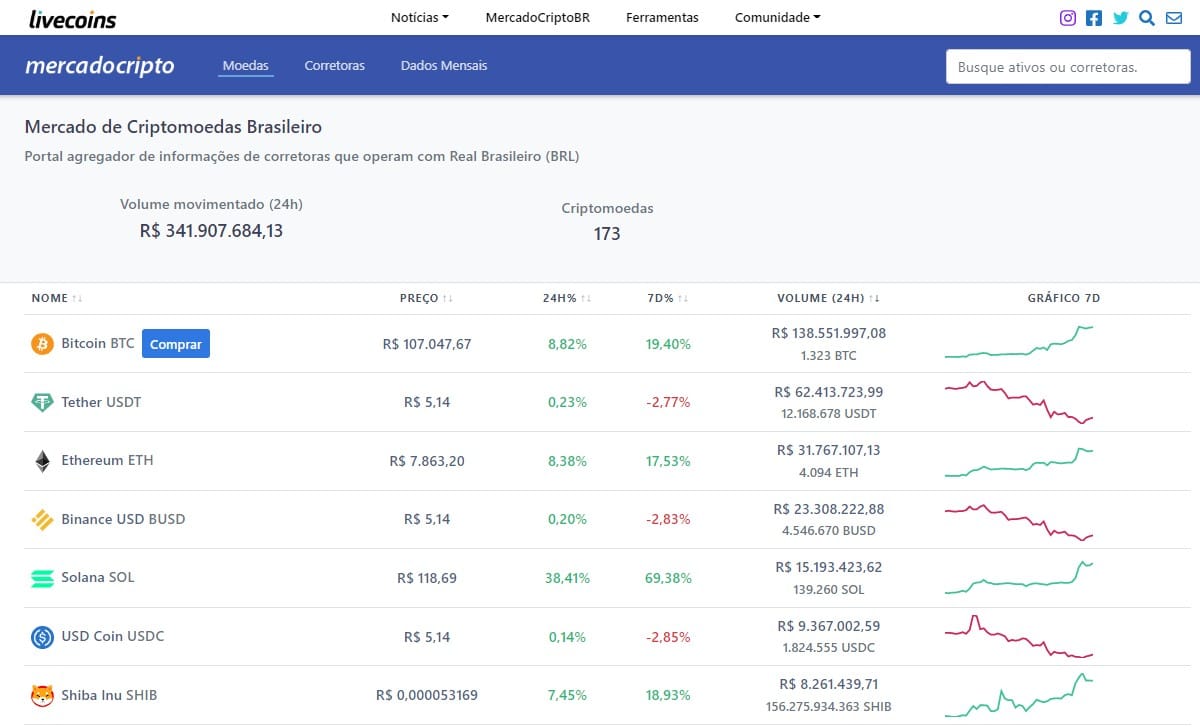
Task: Sort the table by Preço column arrows
Action: coord(448,298)
